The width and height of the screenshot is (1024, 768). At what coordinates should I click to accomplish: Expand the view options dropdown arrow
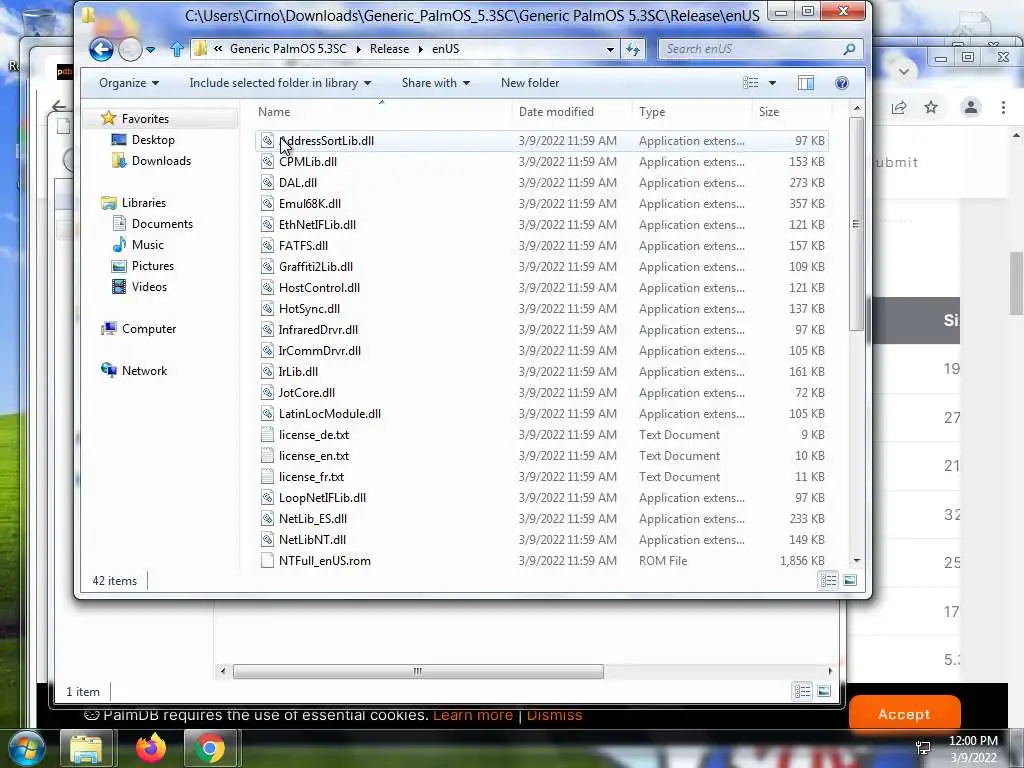[773, 83]
